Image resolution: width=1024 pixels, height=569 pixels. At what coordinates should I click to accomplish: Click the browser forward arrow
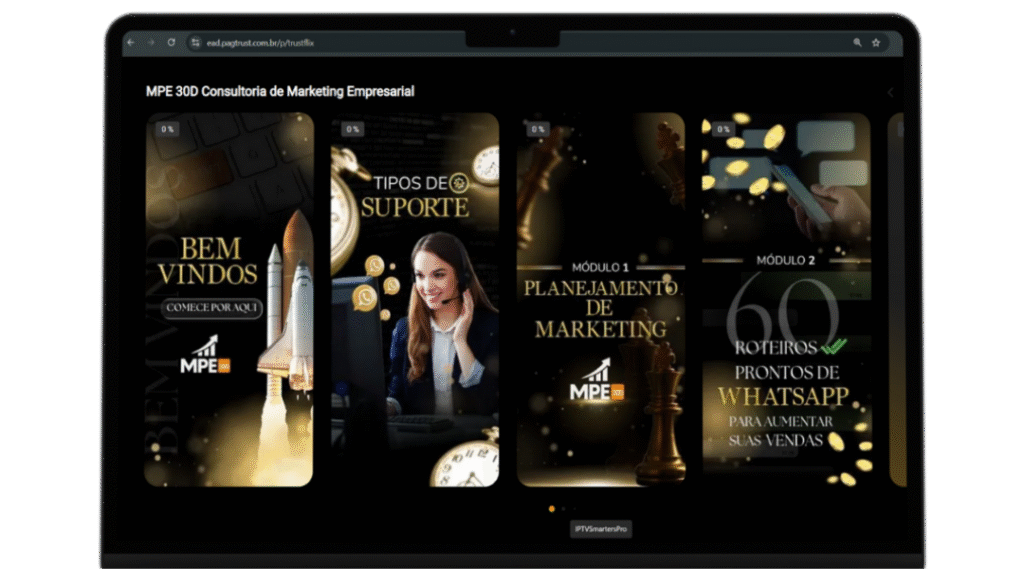(x=152, y=43)
